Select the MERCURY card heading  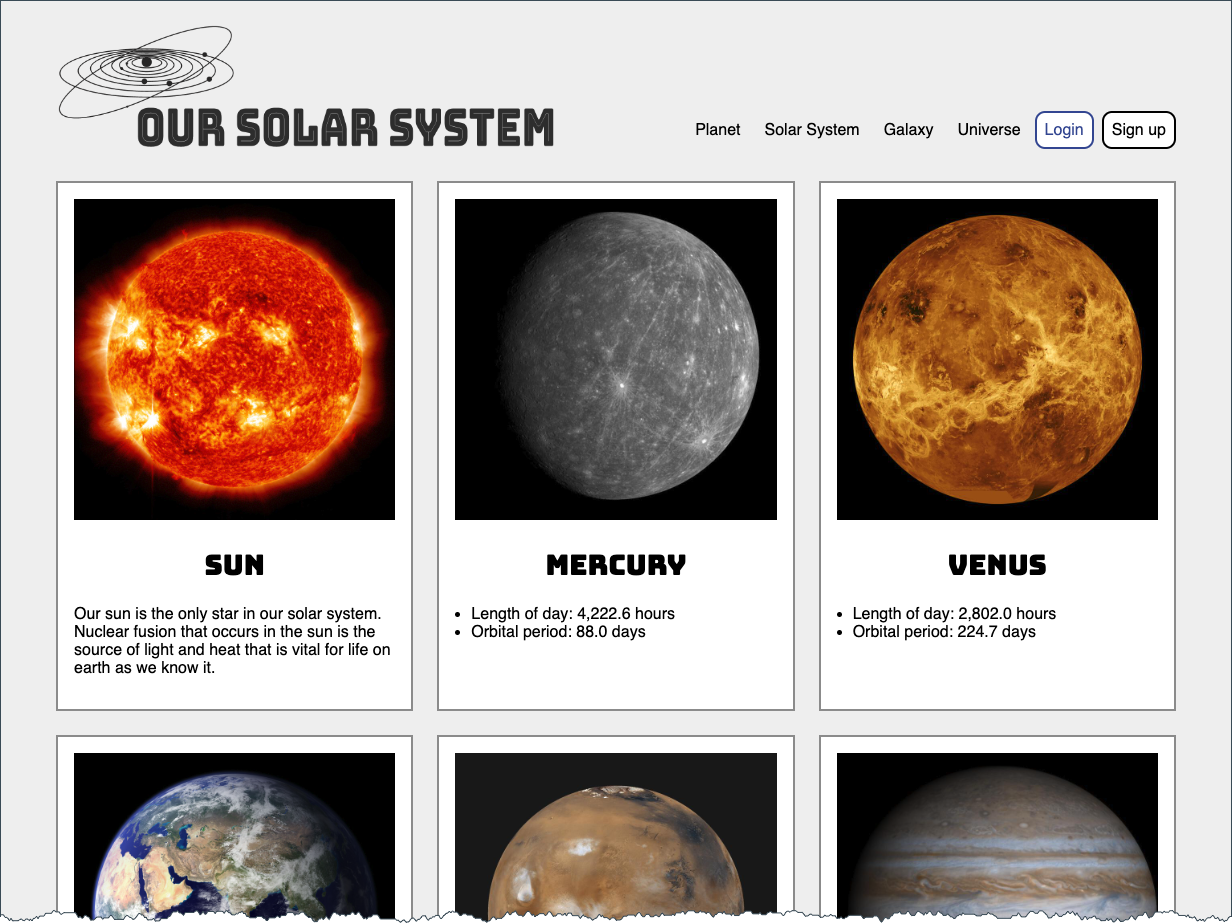point(616,565)
